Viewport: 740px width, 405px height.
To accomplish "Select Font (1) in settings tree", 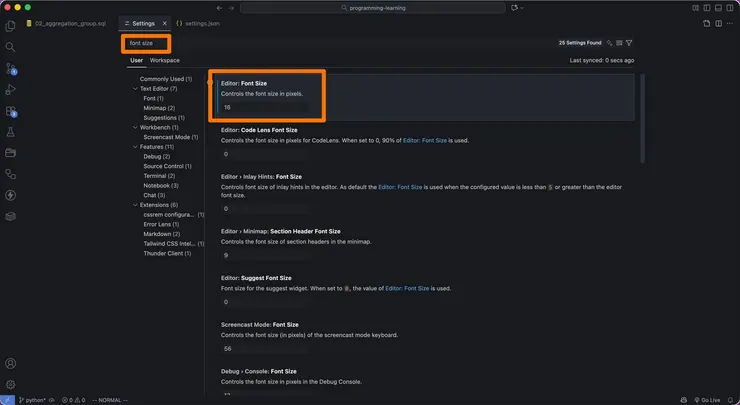I will (x=153, y=99).
